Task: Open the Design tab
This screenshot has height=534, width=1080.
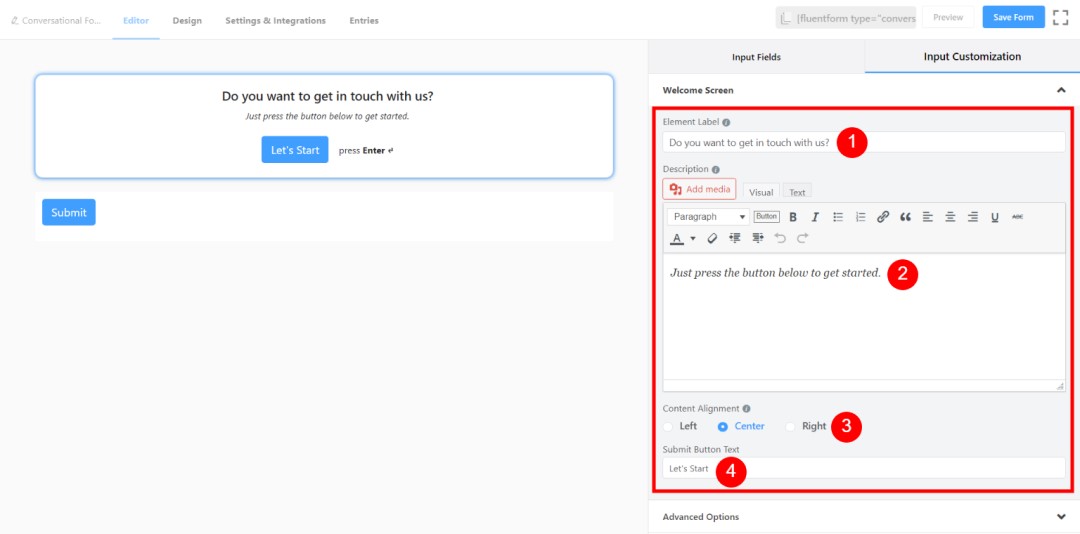Action: click(x=187, y=21)
